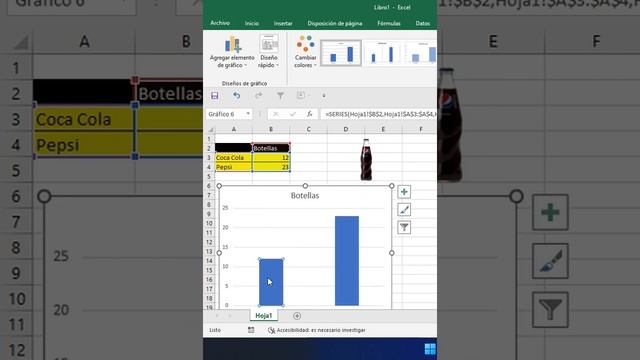Click the chart right-middle resize handle
The height and width of the screenshot is (360, 640).
click(391, 253)
